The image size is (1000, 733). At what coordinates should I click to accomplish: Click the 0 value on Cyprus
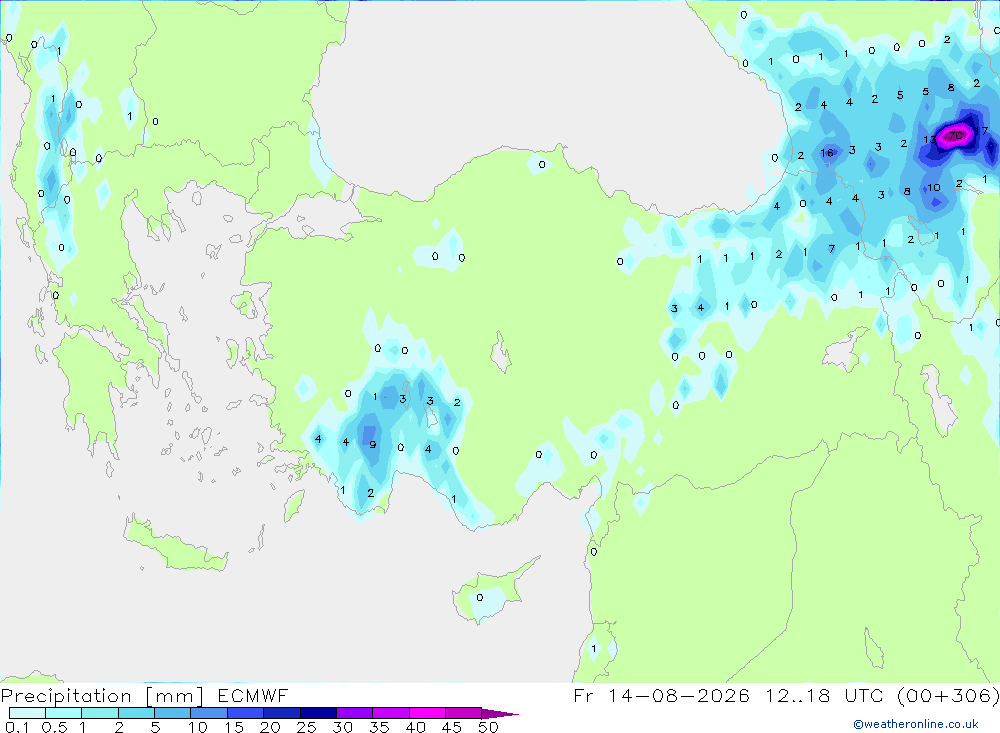[x=480, y=598]
